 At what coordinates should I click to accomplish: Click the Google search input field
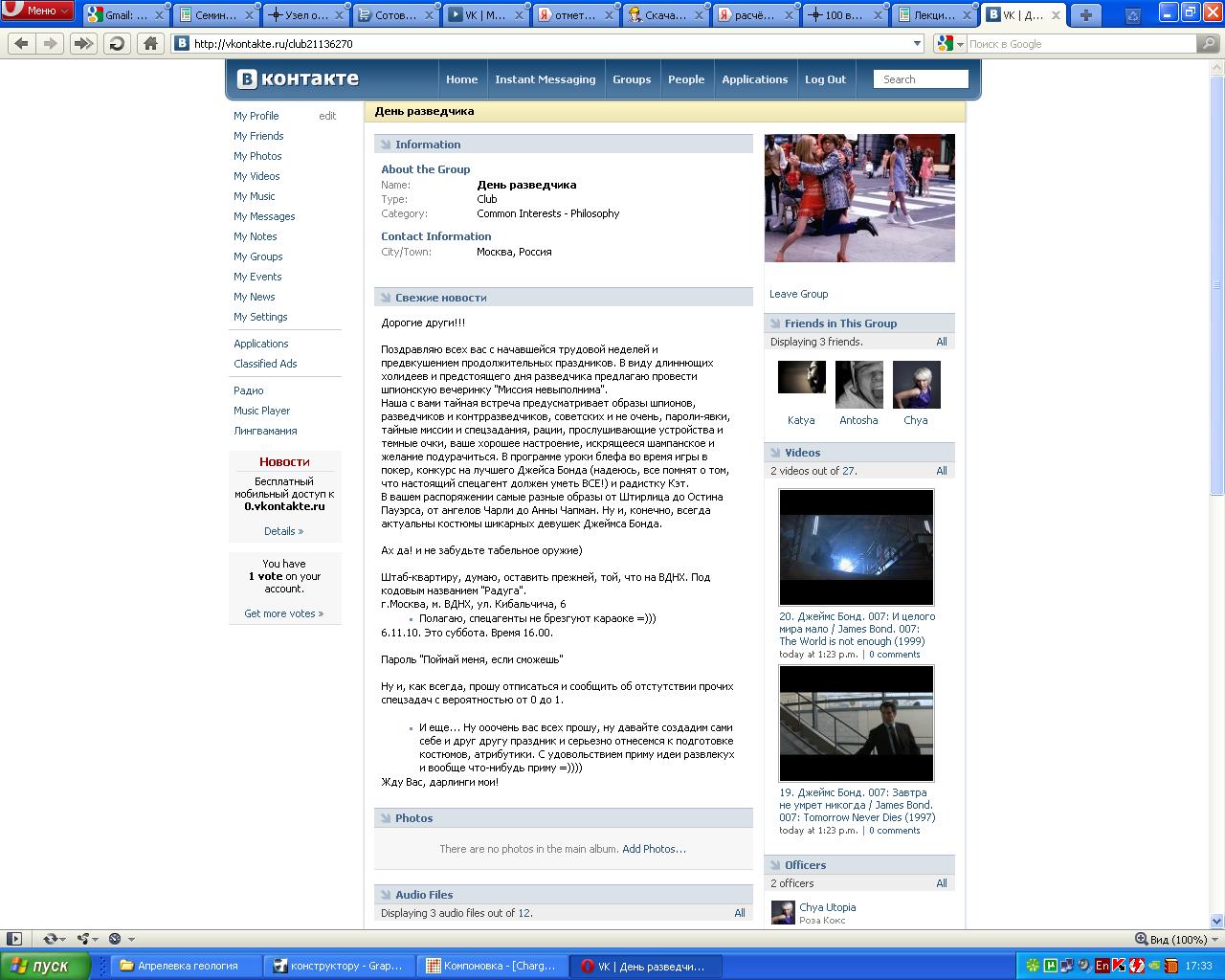pyautogui.click(x=1081, y=44)
